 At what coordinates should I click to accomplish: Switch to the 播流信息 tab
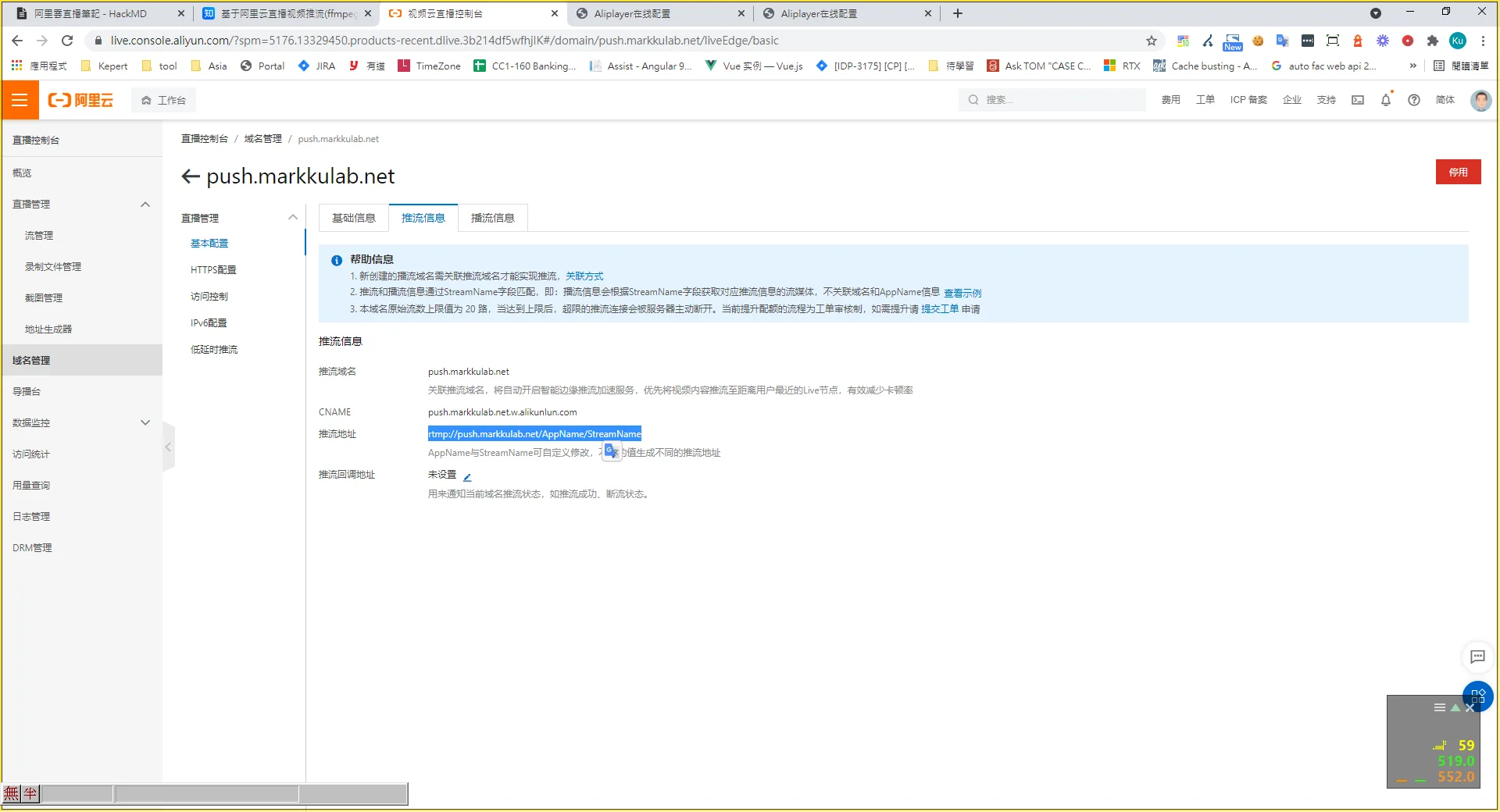click(x=492, y=218)
